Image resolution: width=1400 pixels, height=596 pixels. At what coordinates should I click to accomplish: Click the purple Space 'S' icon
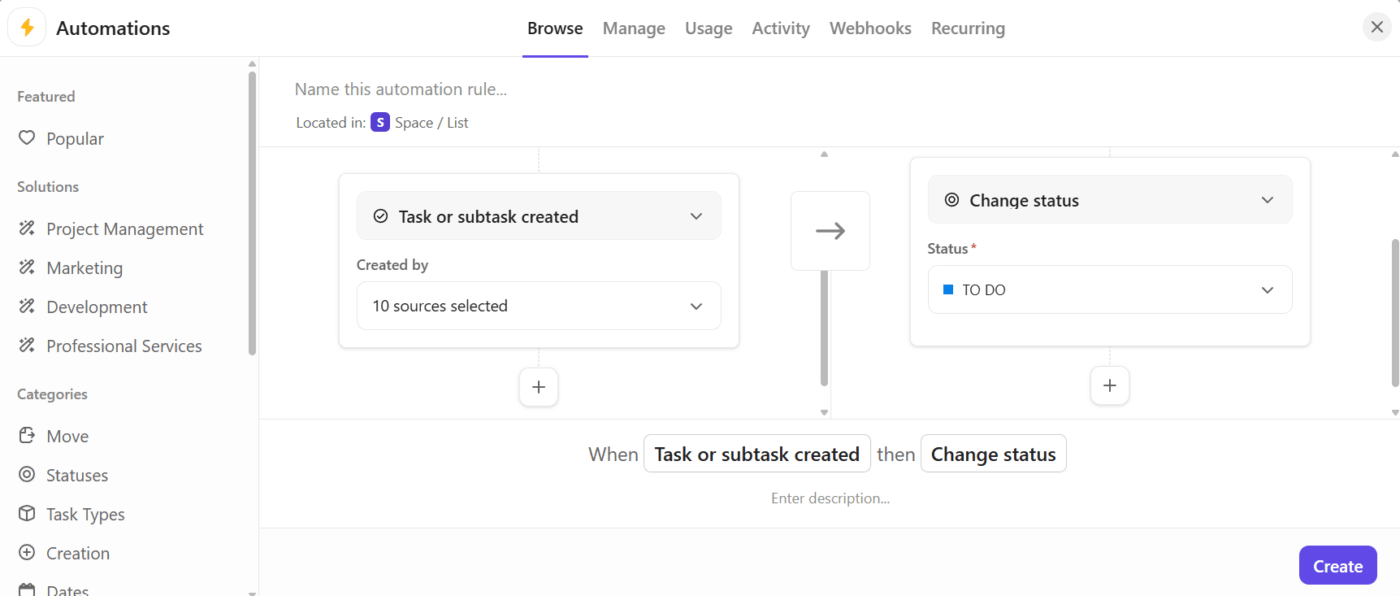(380, 122)
